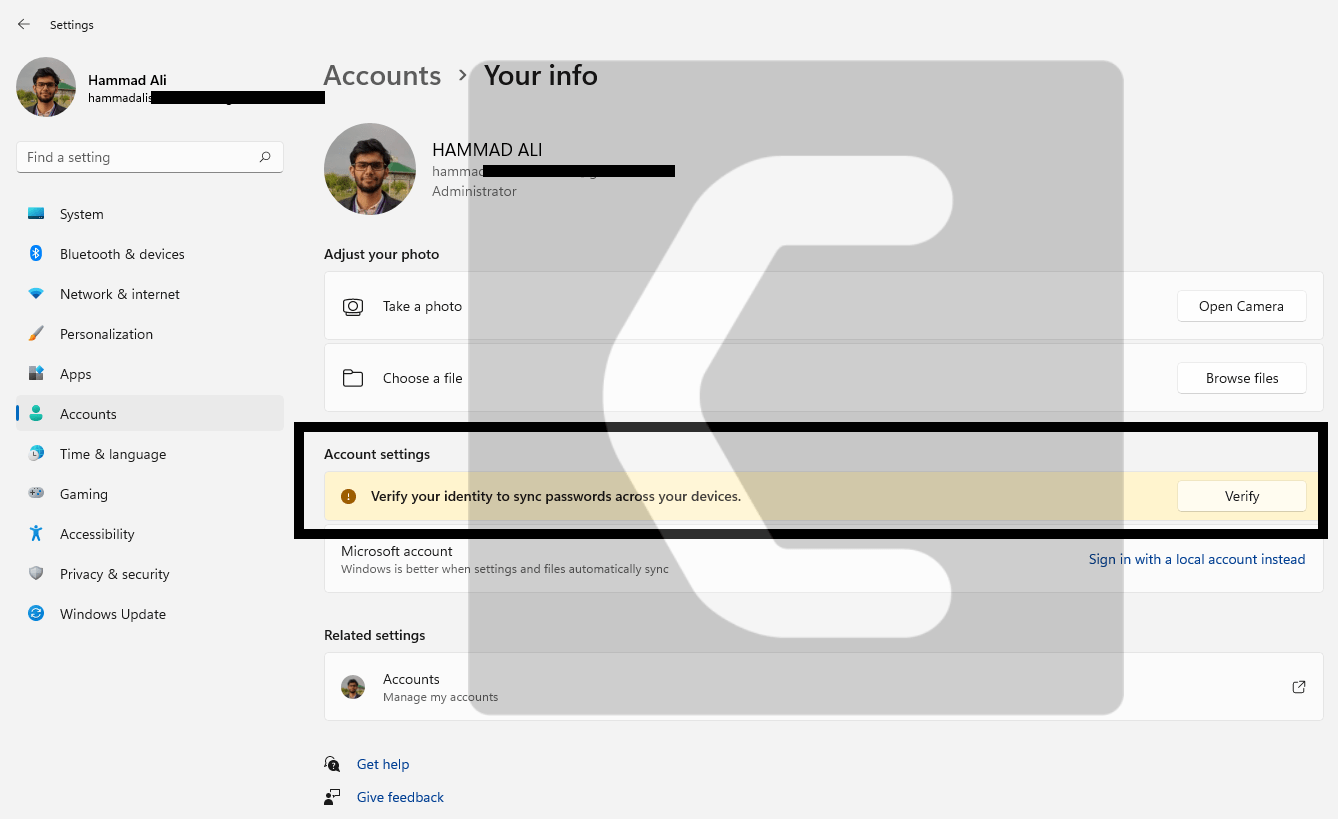The width and height of the screenshot is (1338, 819).
Task: Click the Apps icon in sidebar
Action: click(x=36, y=374)
